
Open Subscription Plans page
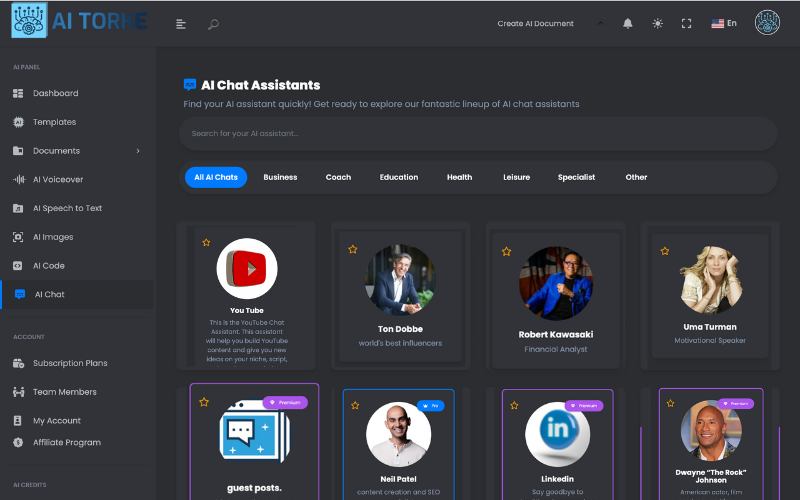[x=70, y=363]
